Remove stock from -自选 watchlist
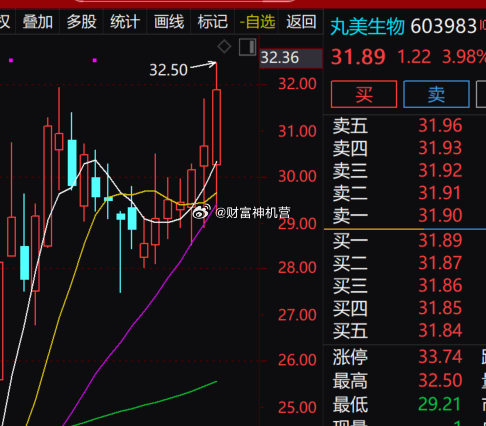This screenshot has height=426, width=486. point(257,22)
